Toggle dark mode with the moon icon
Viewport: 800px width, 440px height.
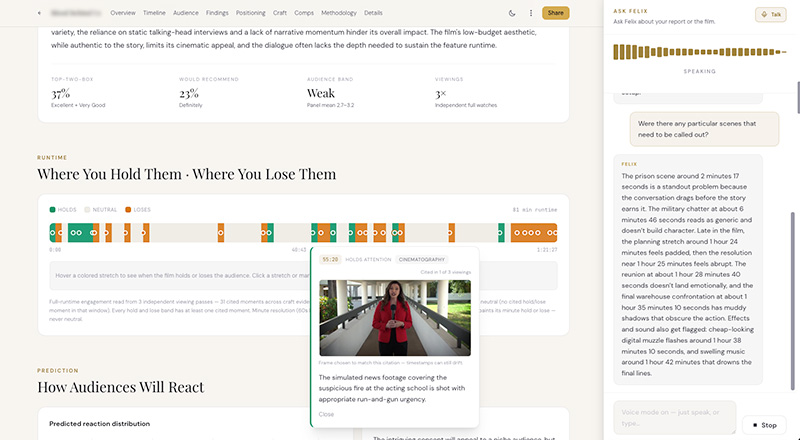pyautogui.click(x=512, y=13)
